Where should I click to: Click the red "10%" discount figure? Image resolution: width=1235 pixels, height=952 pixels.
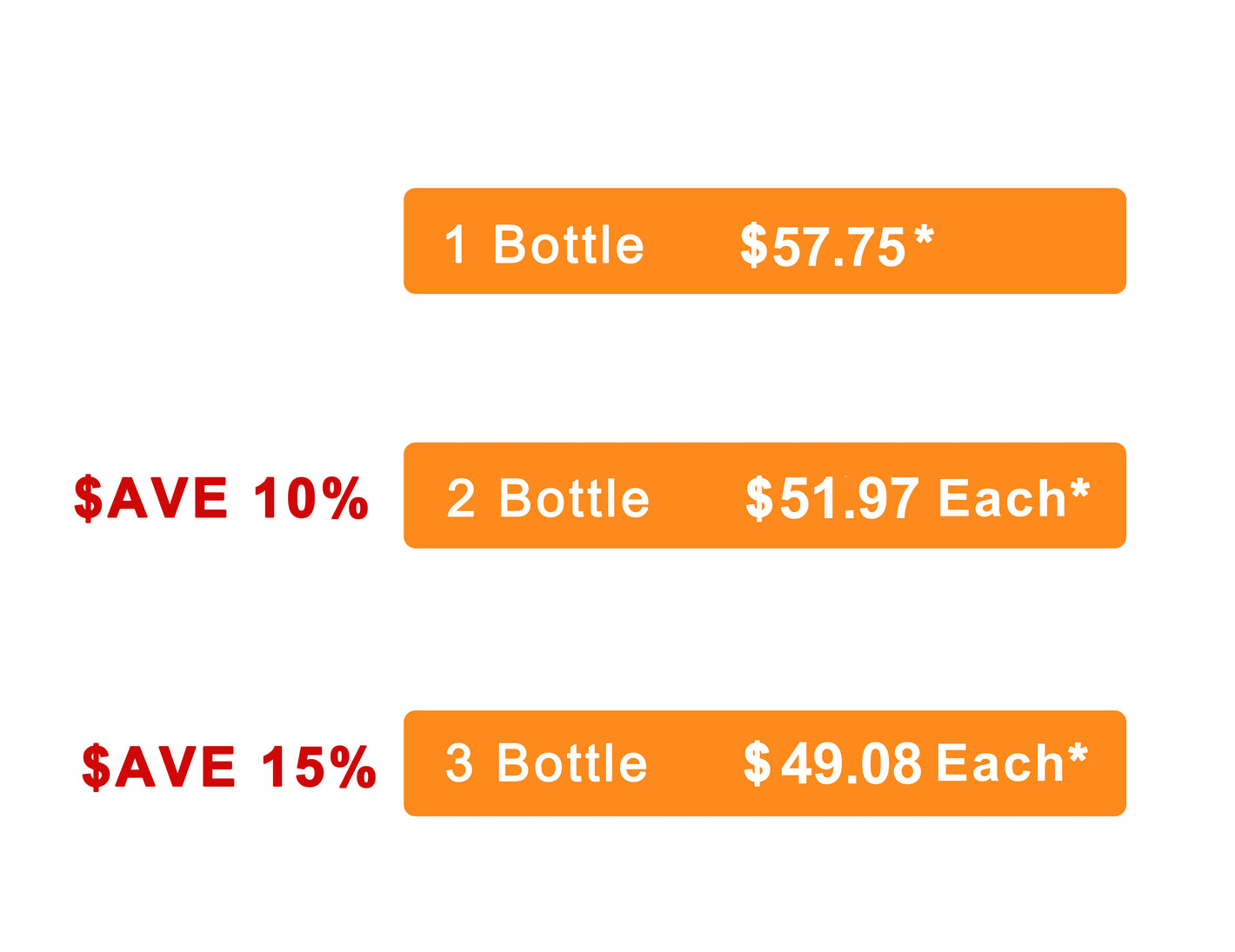point(311,498)
